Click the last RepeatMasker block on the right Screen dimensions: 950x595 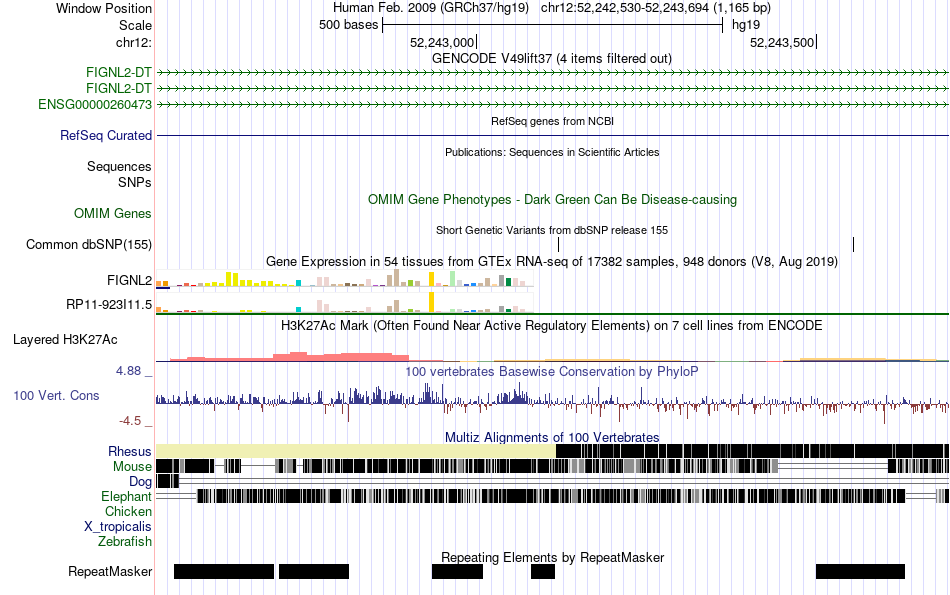860,571
